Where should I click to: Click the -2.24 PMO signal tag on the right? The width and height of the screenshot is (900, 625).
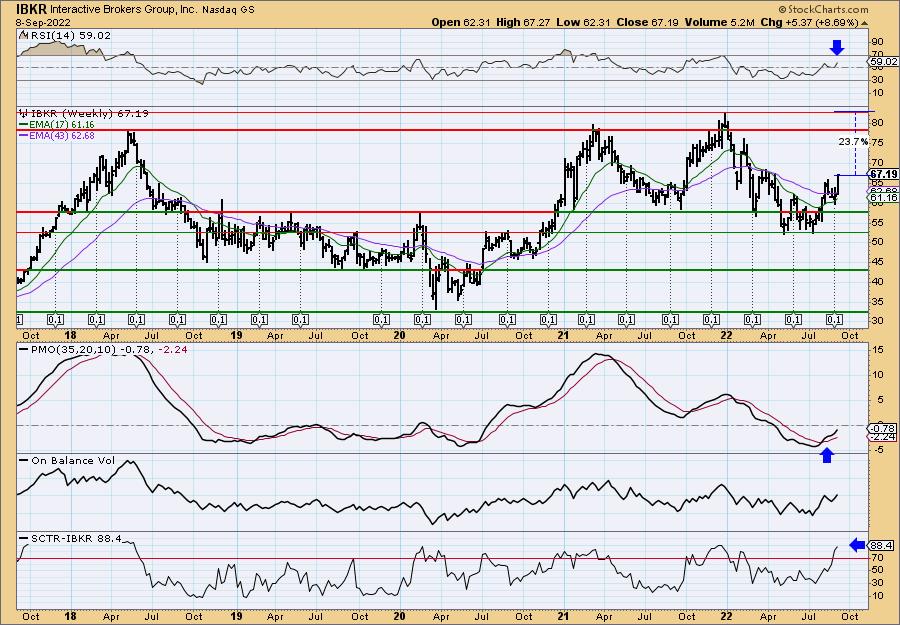tap(880, 437)
